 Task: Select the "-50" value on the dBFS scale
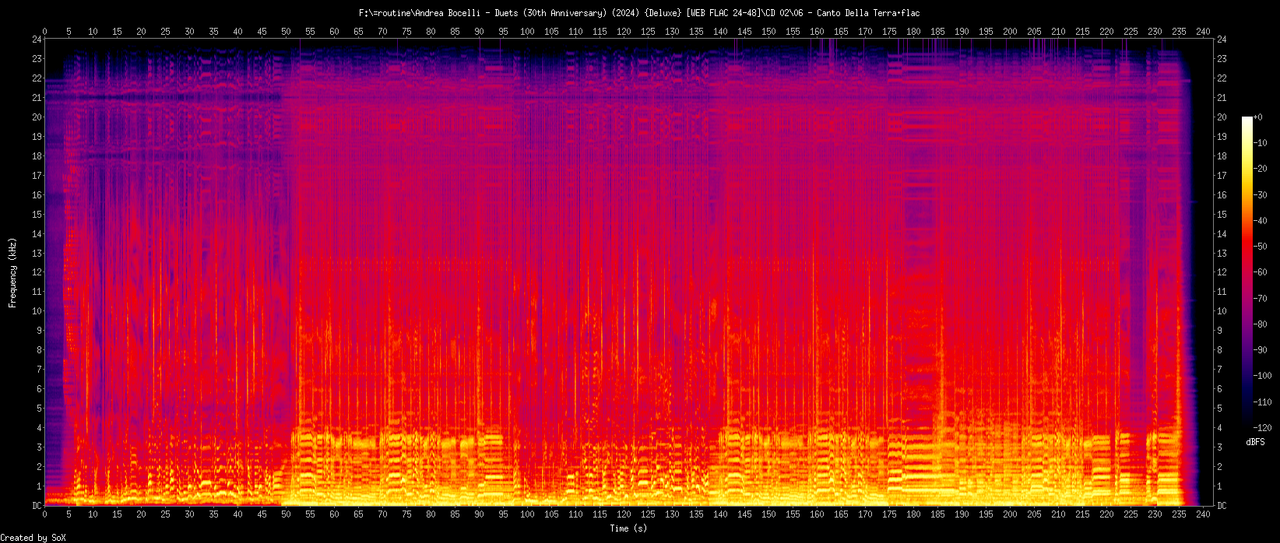click(x=1261, y=246)
